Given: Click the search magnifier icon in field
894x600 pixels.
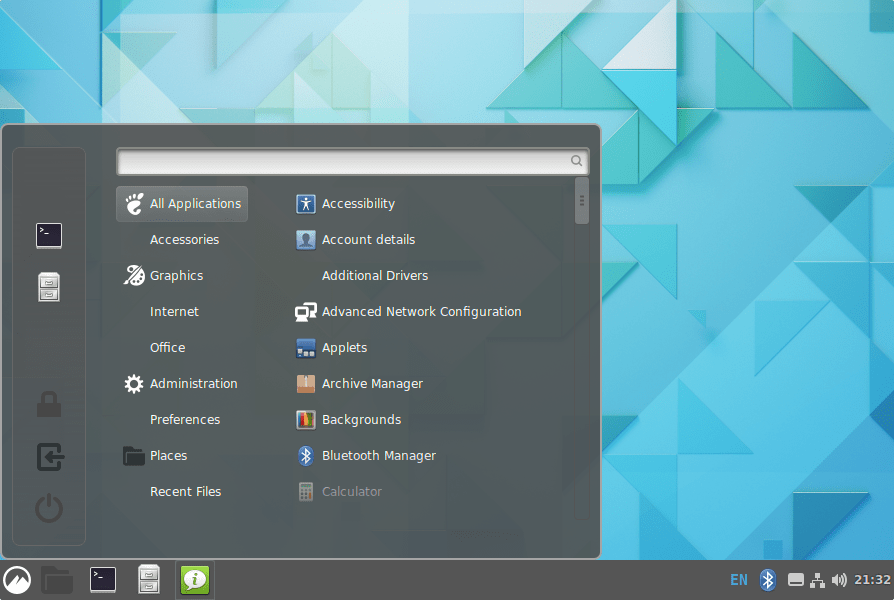Looking at the screenshot, I should pos(576,161).
